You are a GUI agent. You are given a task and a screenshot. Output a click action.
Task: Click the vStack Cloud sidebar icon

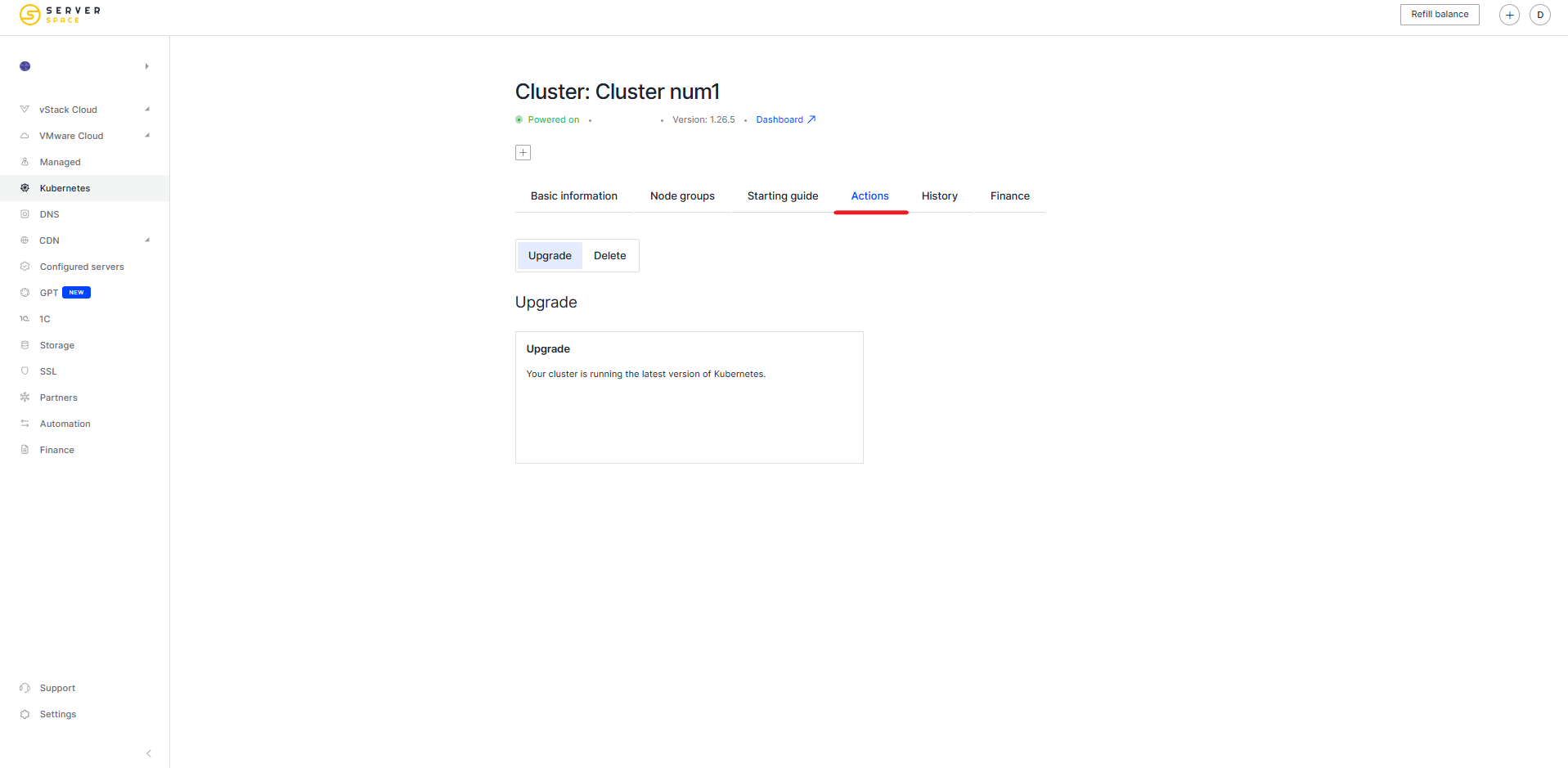25,110
